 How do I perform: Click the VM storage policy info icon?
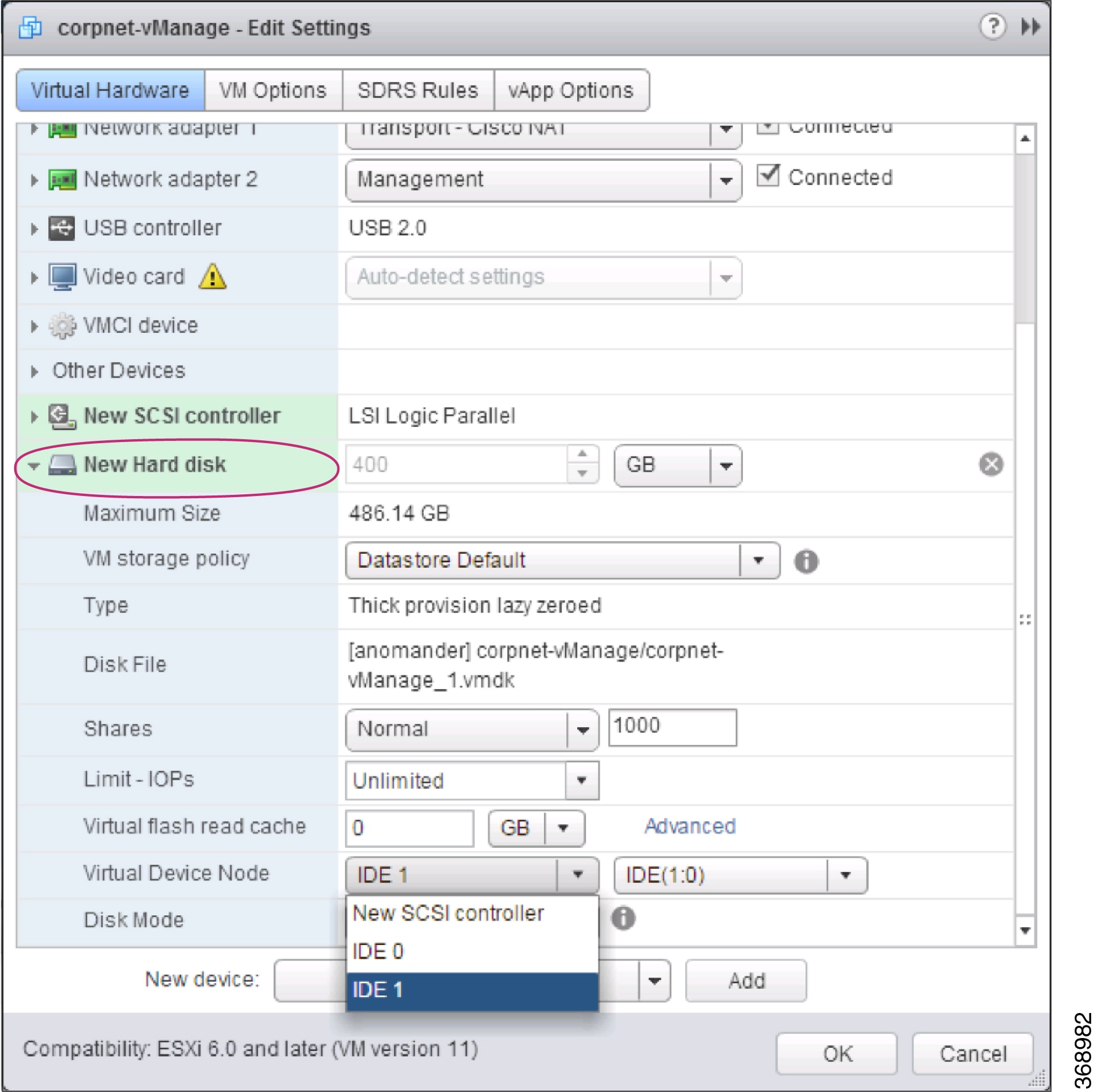[x=806, y=561]
